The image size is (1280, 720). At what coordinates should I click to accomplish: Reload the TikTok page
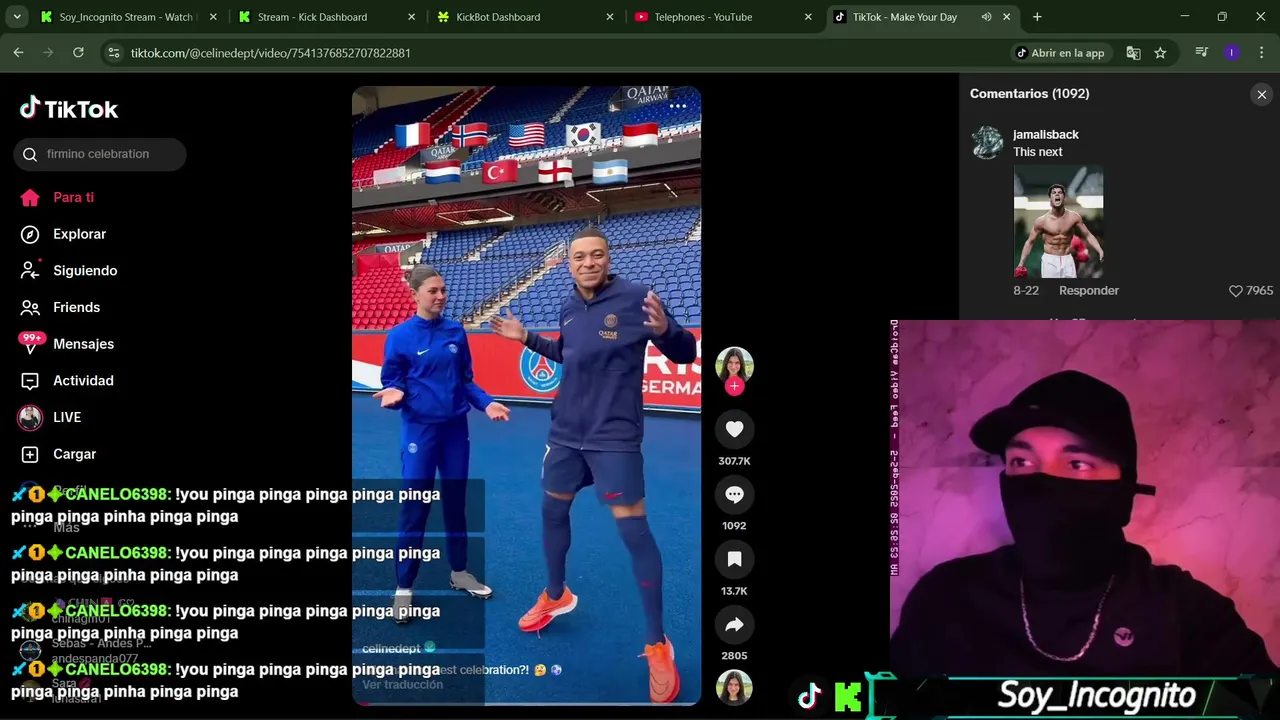[78, 53]
